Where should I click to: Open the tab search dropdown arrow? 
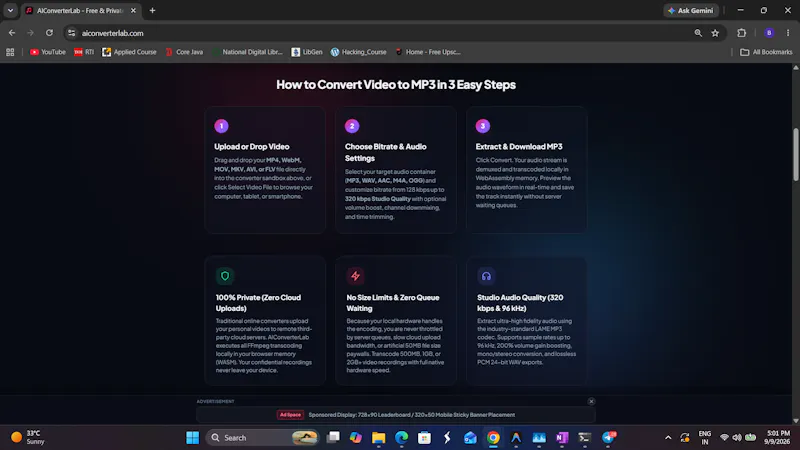10,10
